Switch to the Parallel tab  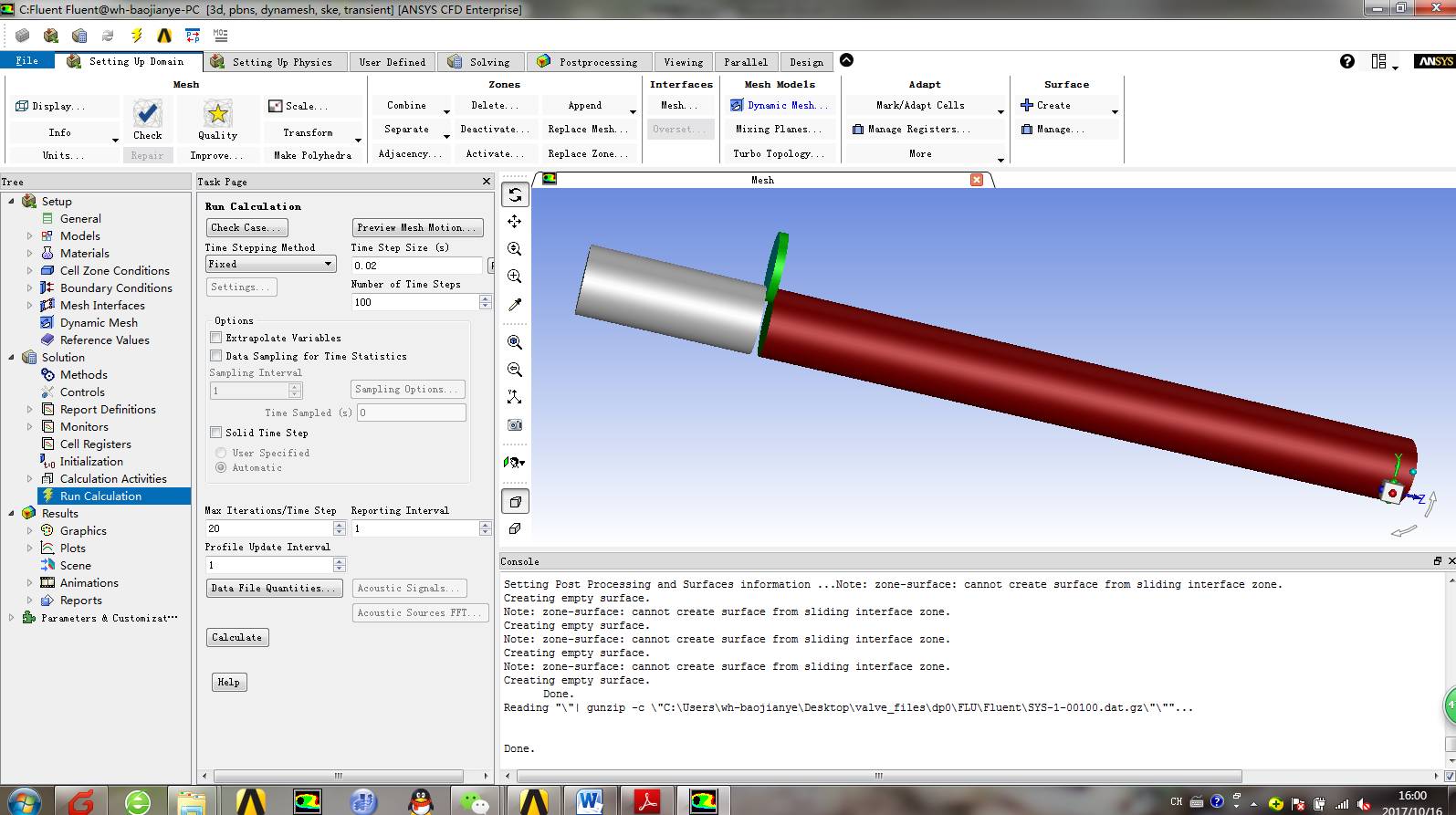(x=746, y=62)
